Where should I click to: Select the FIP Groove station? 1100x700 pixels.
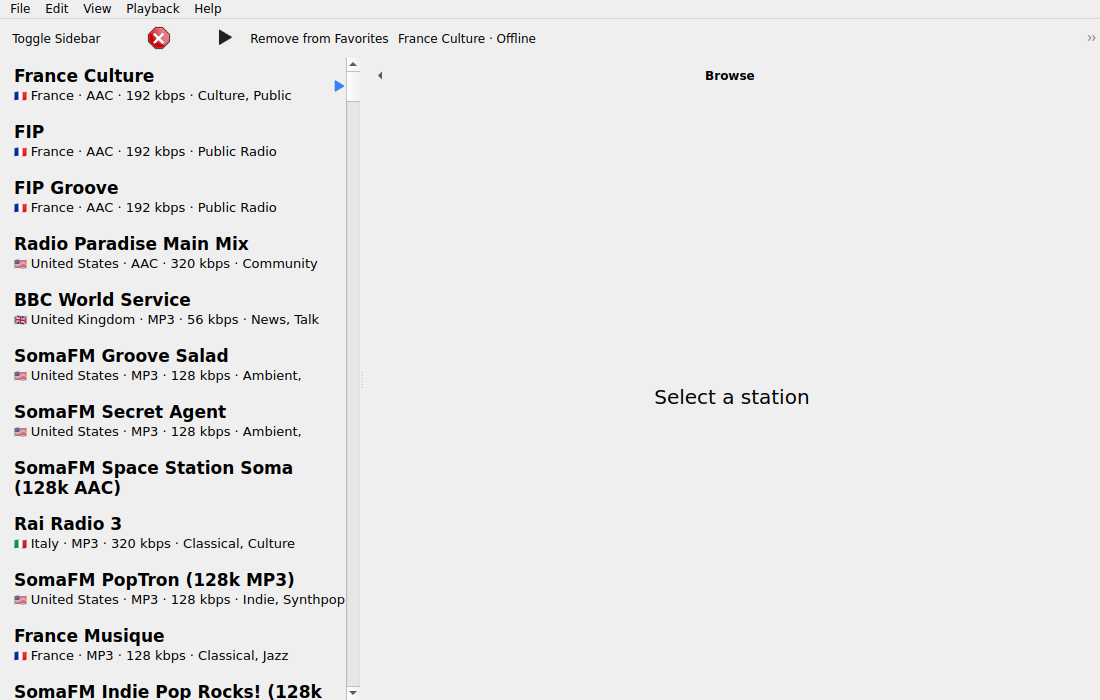click(x=173, y=197)
